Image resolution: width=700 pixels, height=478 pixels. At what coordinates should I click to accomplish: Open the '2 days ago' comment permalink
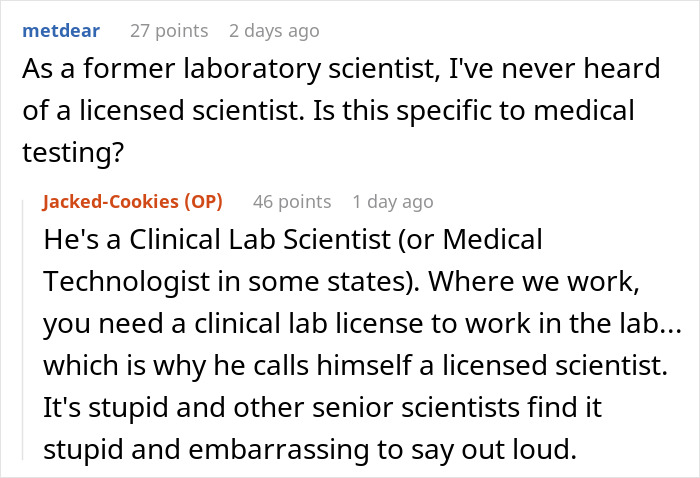(274, 31)
